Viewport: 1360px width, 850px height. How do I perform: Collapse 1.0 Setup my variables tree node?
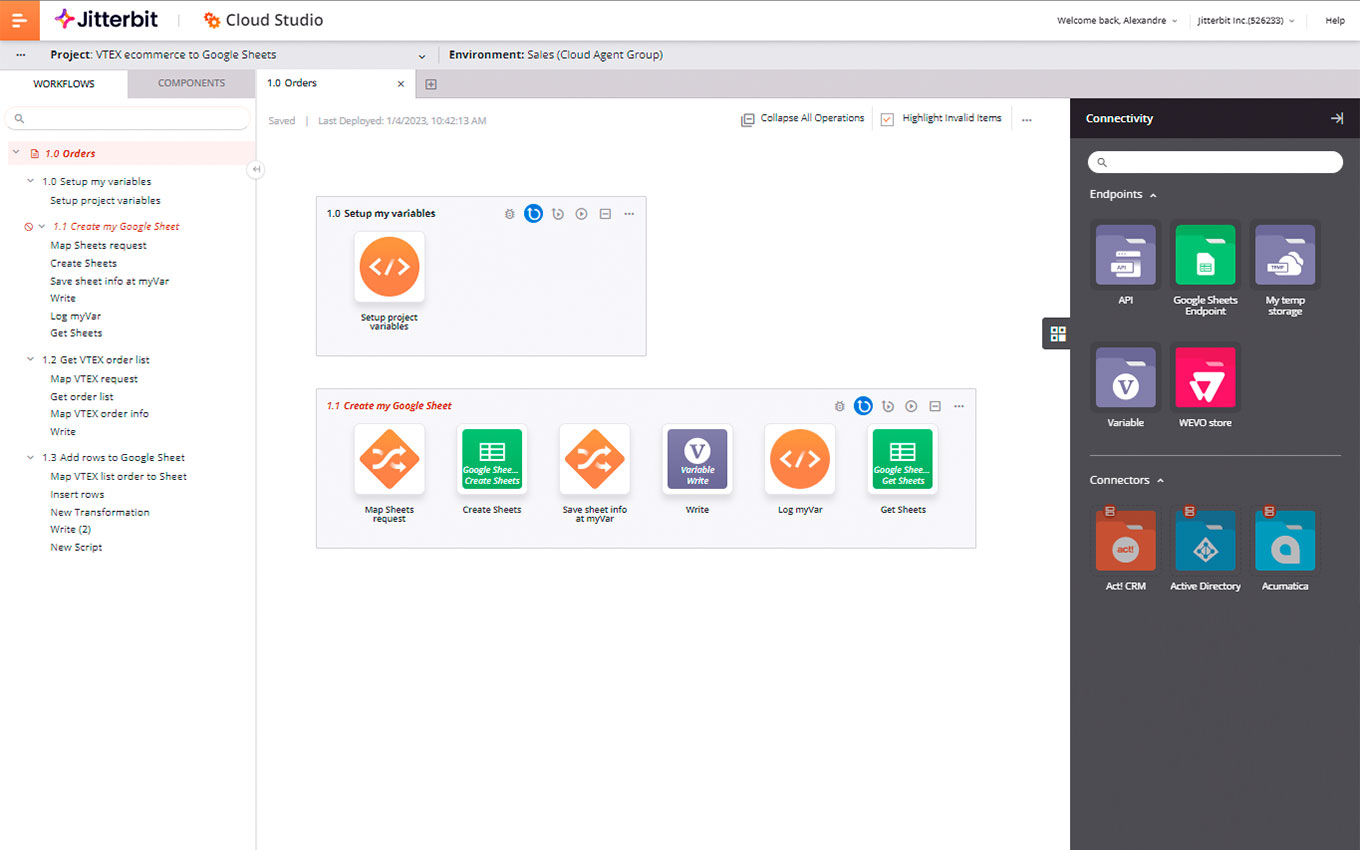31,181
